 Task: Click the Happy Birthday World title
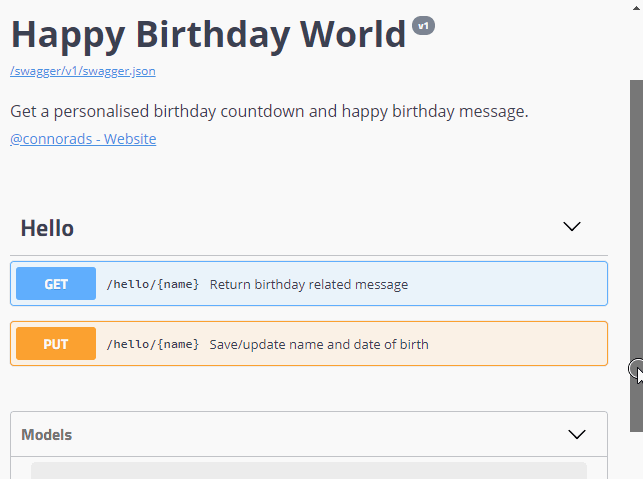pyautogui.click(x=208, y=35)
